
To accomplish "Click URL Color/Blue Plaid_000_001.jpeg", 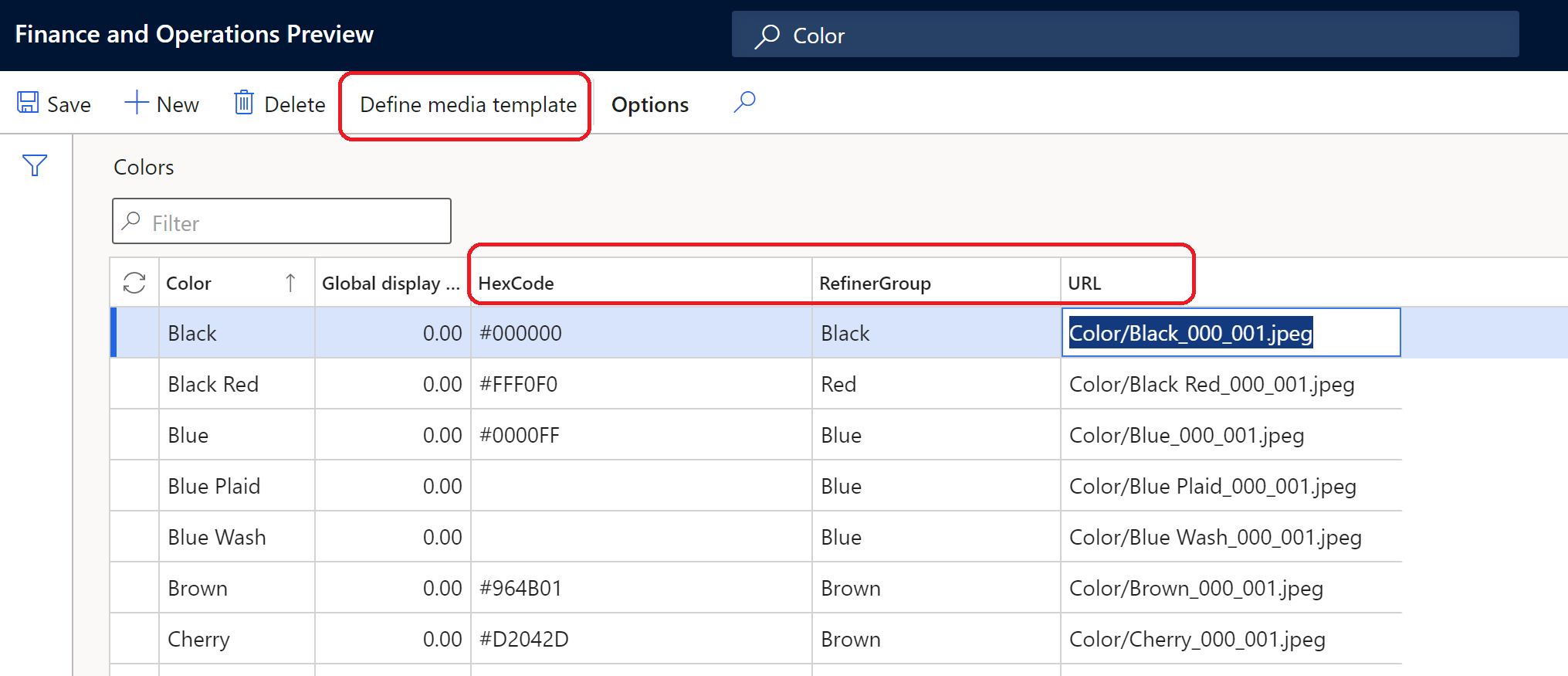I will [x=1231, y=486].
